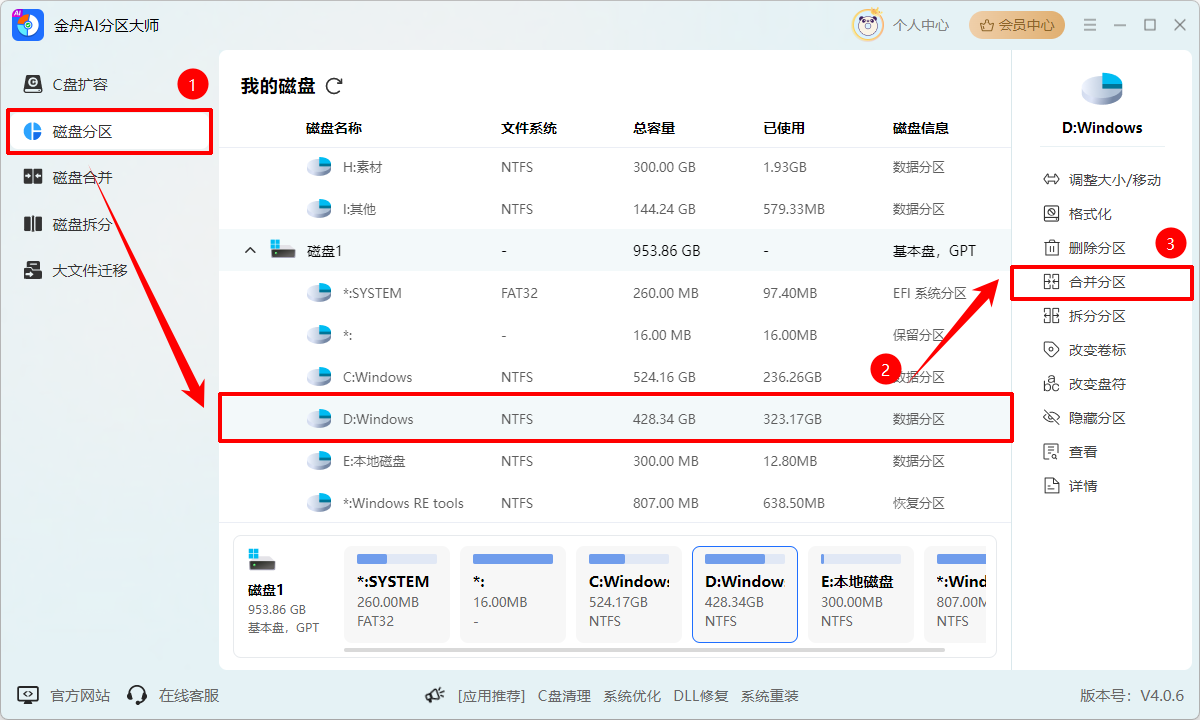The image size is (1200, 720).
Task: Open 在线客服 support
Action: 173,695
